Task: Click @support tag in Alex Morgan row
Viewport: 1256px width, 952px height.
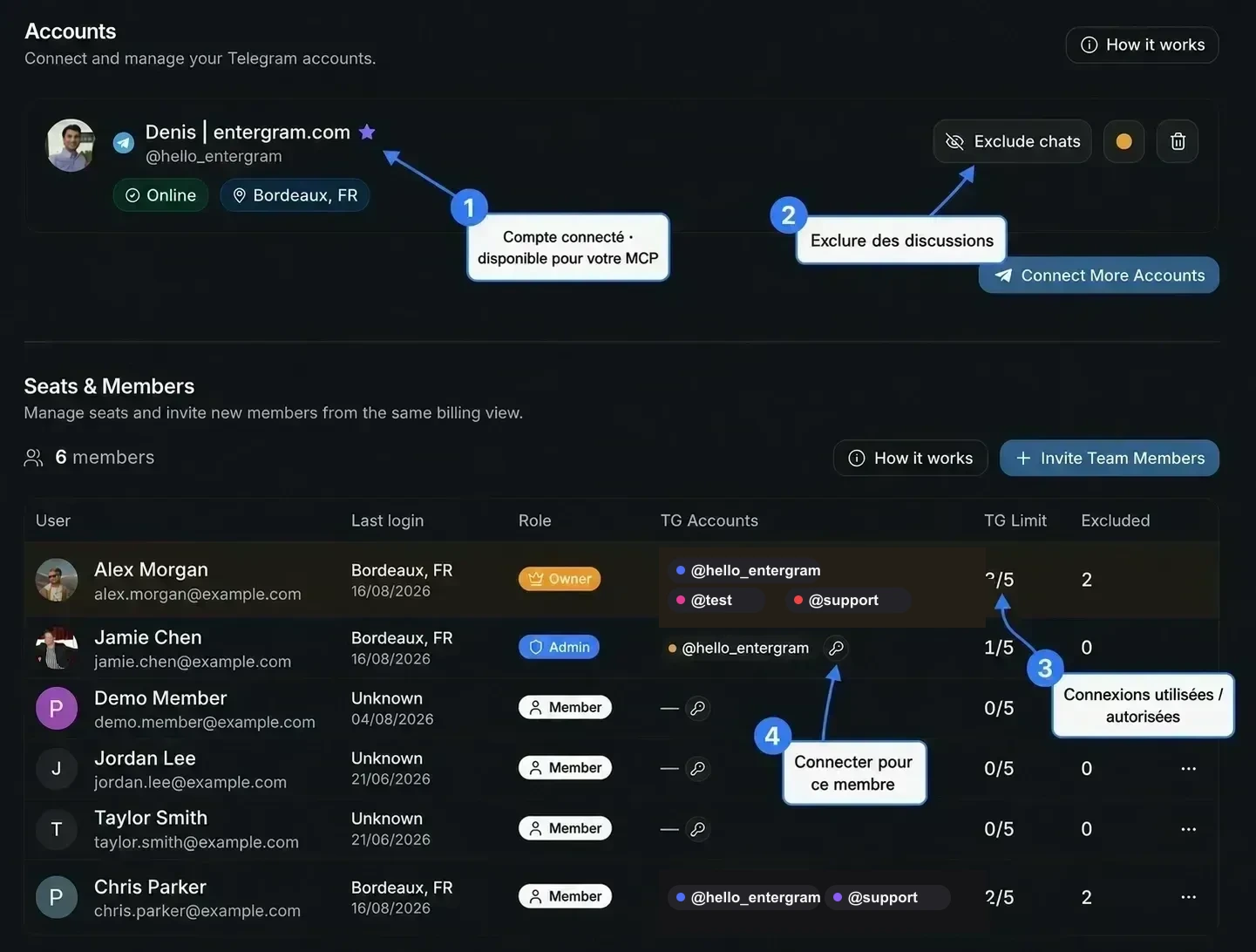Action: point(847,600)
